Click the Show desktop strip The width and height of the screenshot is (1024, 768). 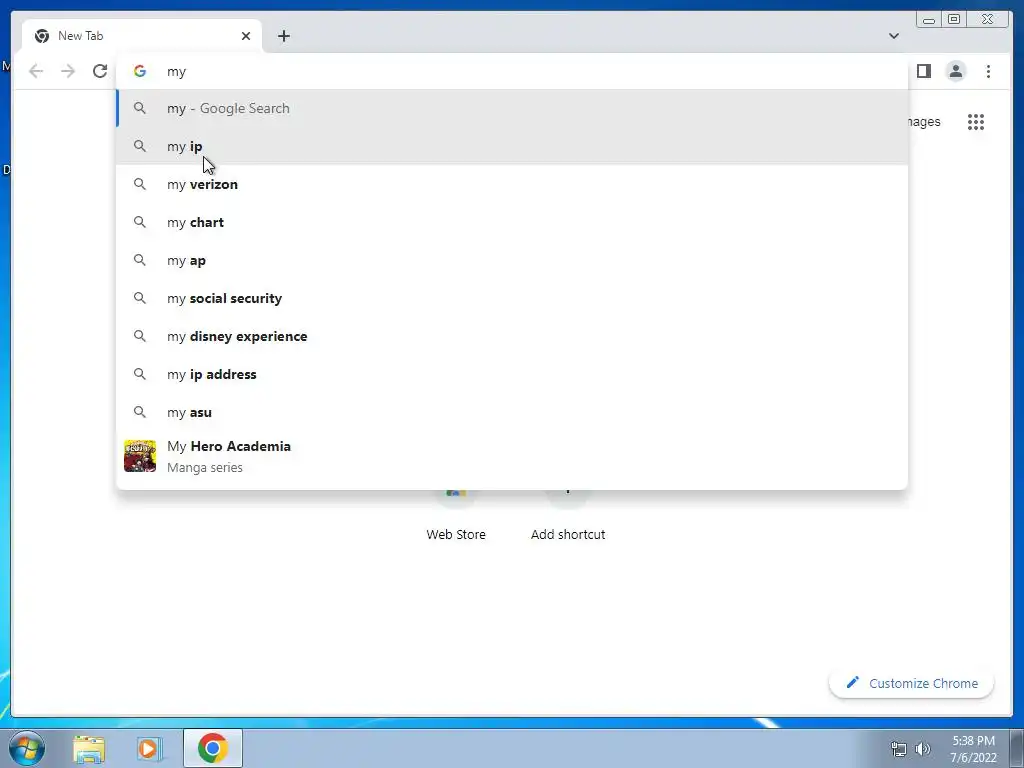[1017, 748]
